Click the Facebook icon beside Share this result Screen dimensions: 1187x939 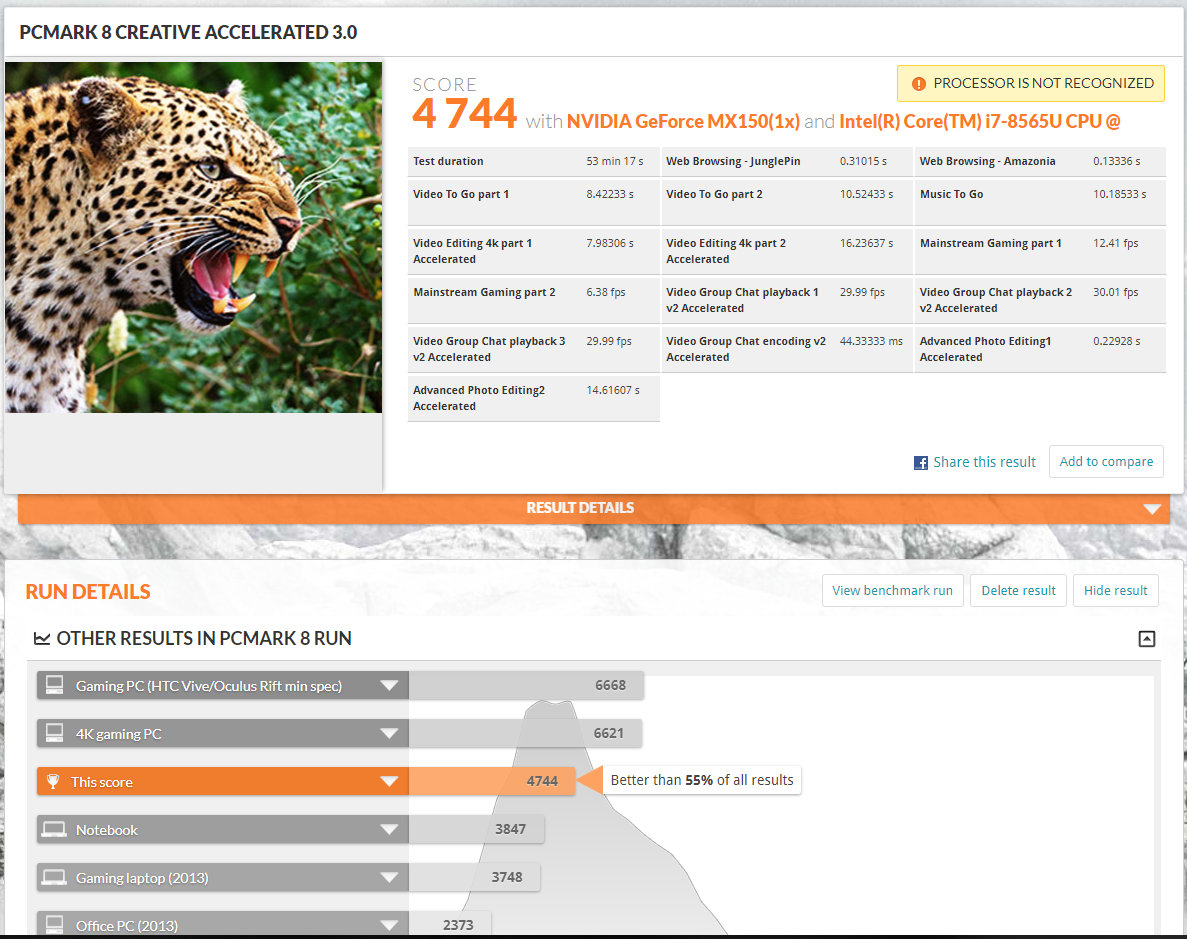[921, 463]
